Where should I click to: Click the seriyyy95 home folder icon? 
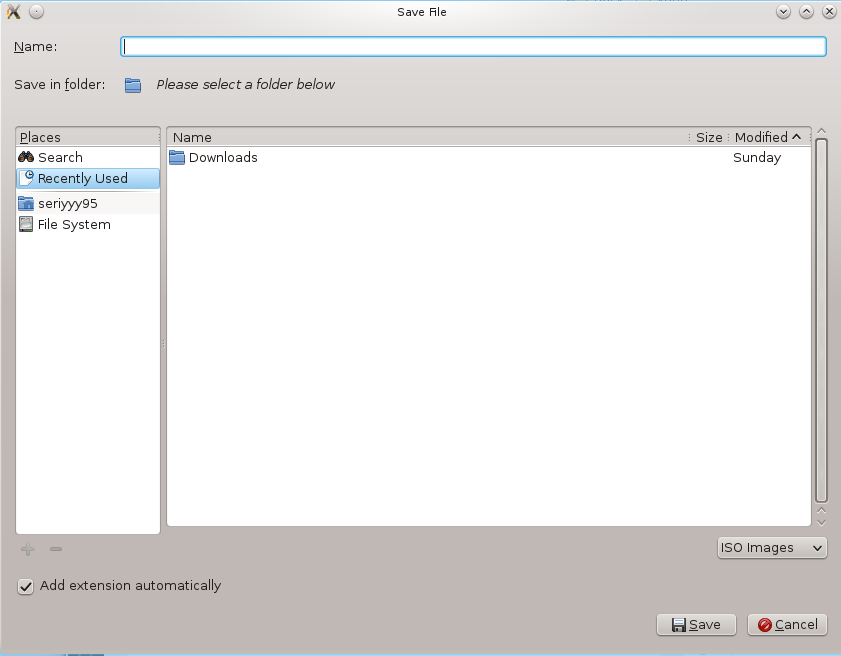(x=26, y=203)
